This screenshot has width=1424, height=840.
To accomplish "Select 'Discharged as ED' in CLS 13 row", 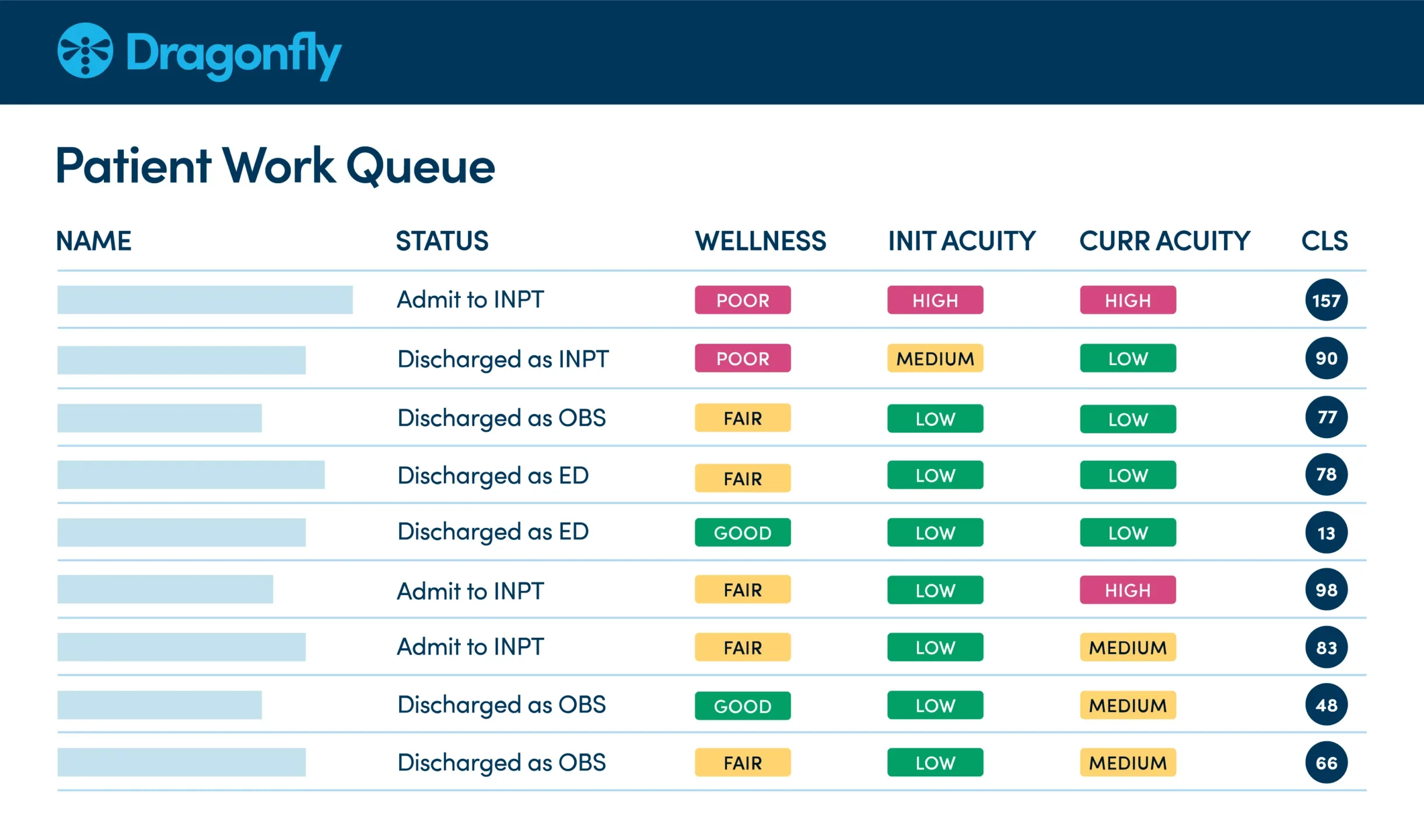I will [x=493, y=532].
